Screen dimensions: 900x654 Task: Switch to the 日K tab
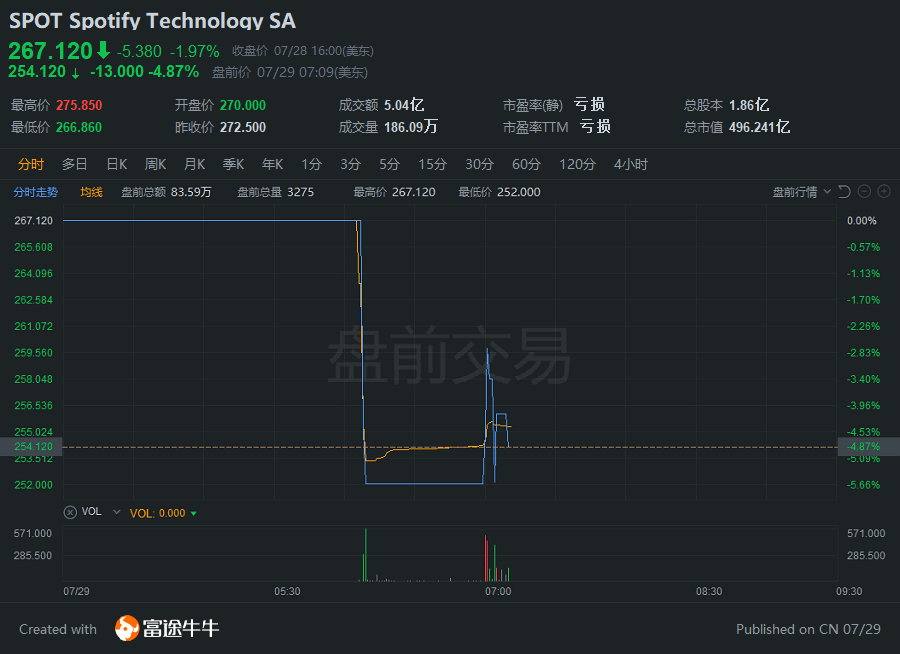tap(117, 164)
